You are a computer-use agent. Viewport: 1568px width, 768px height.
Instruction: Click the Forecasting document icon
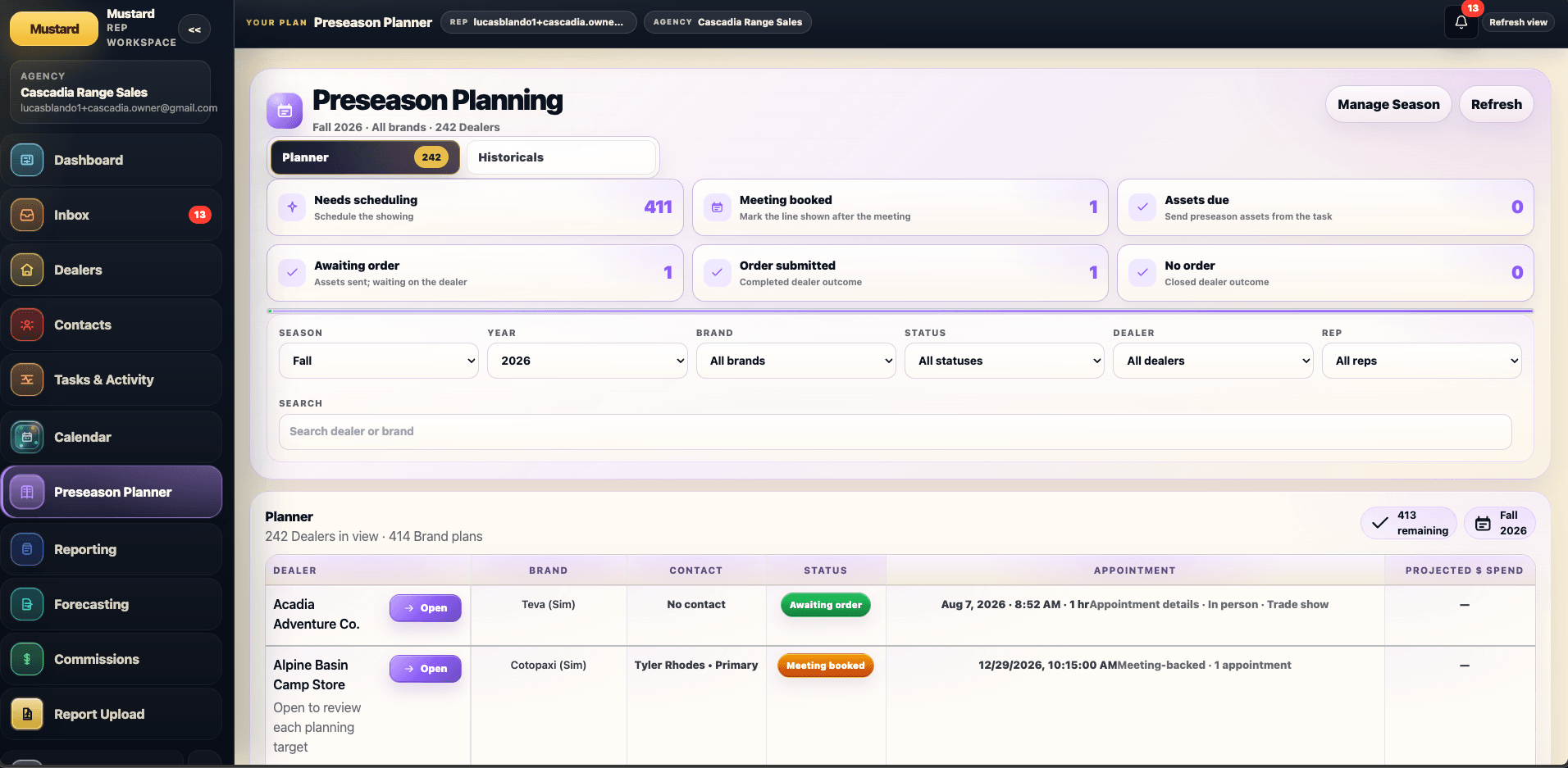(x=27, y=604)
